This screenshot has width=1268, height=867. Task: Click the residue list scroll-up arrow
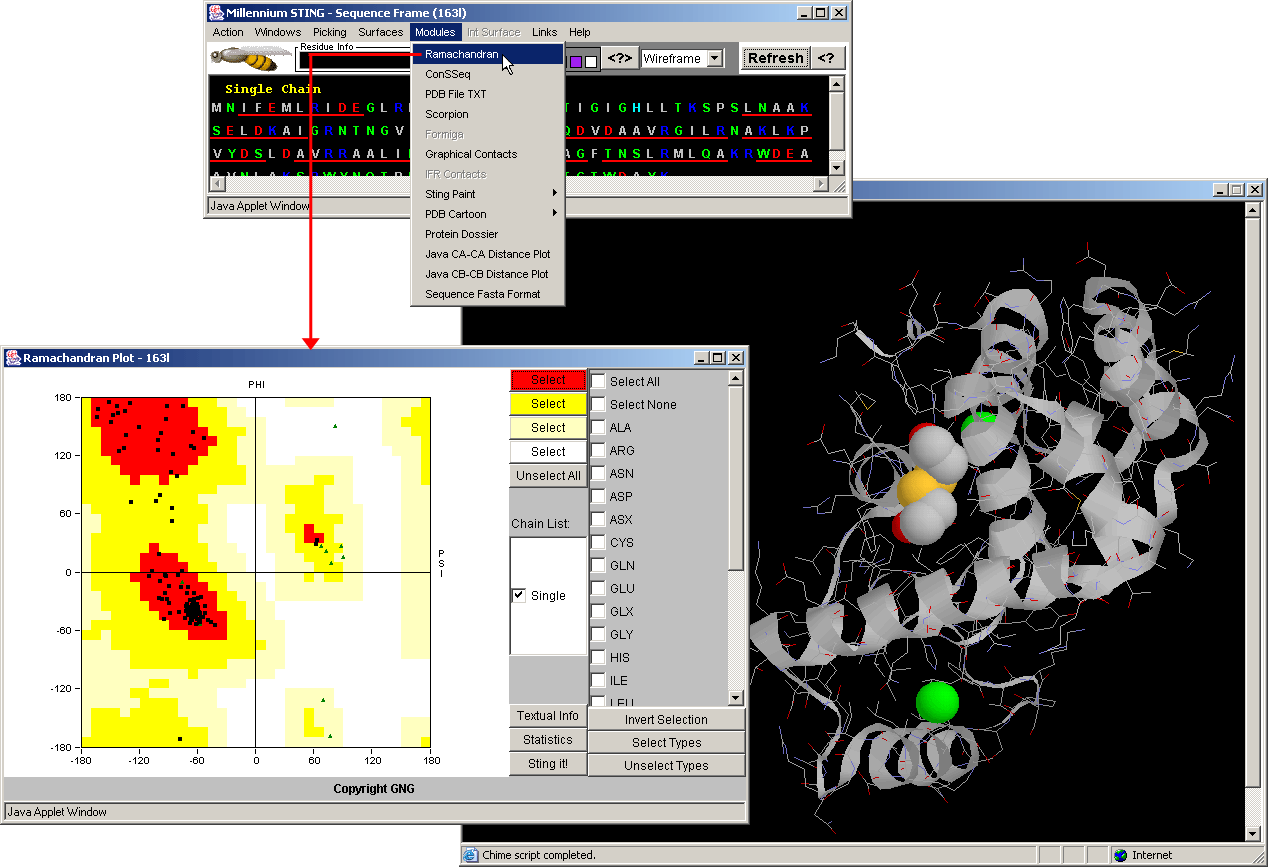coord(736,379)
